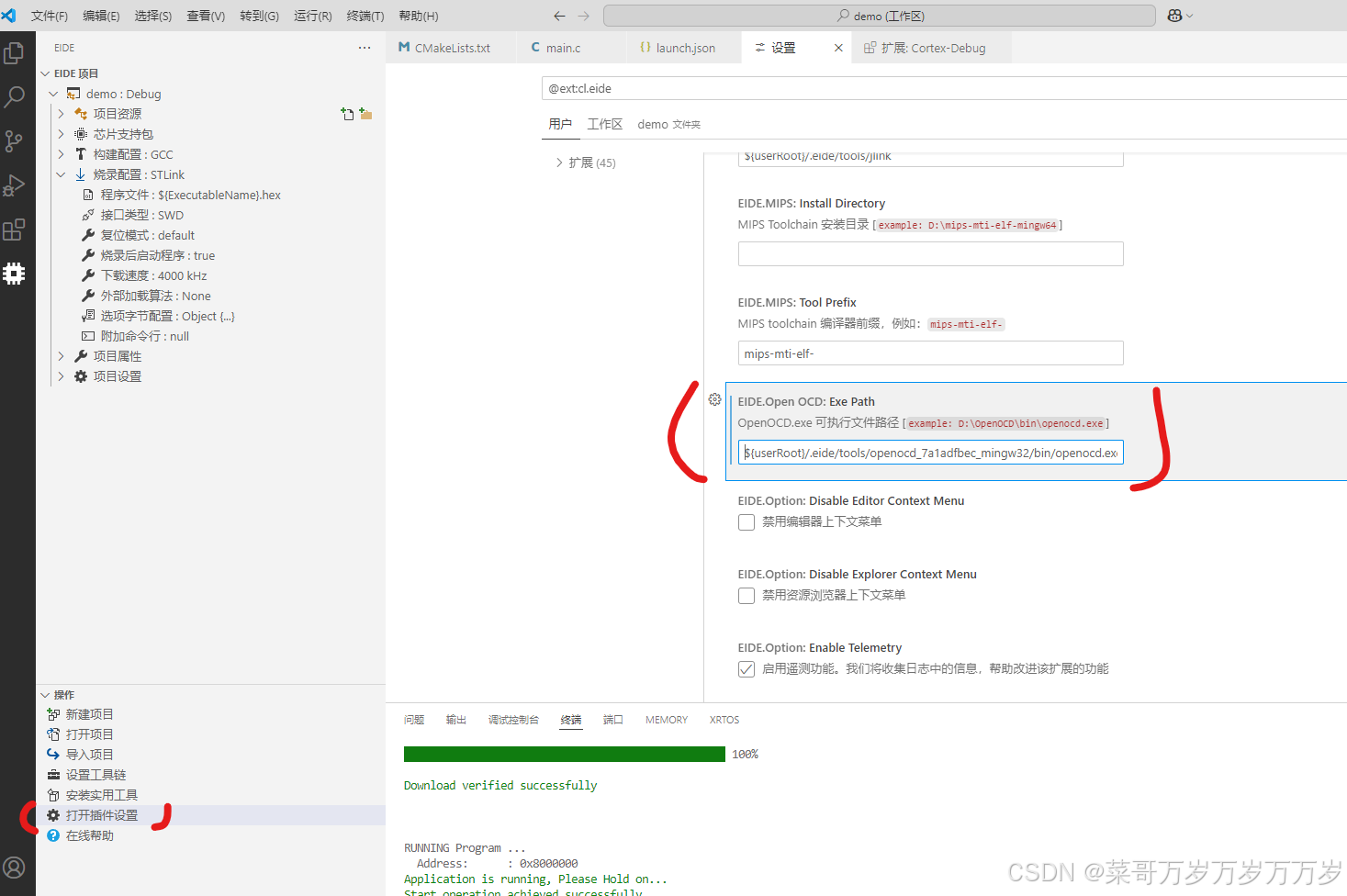The width and height of the screenshot is (1347, 896).
Task: Expand the 项目设置 node
Action: point(61,376)
